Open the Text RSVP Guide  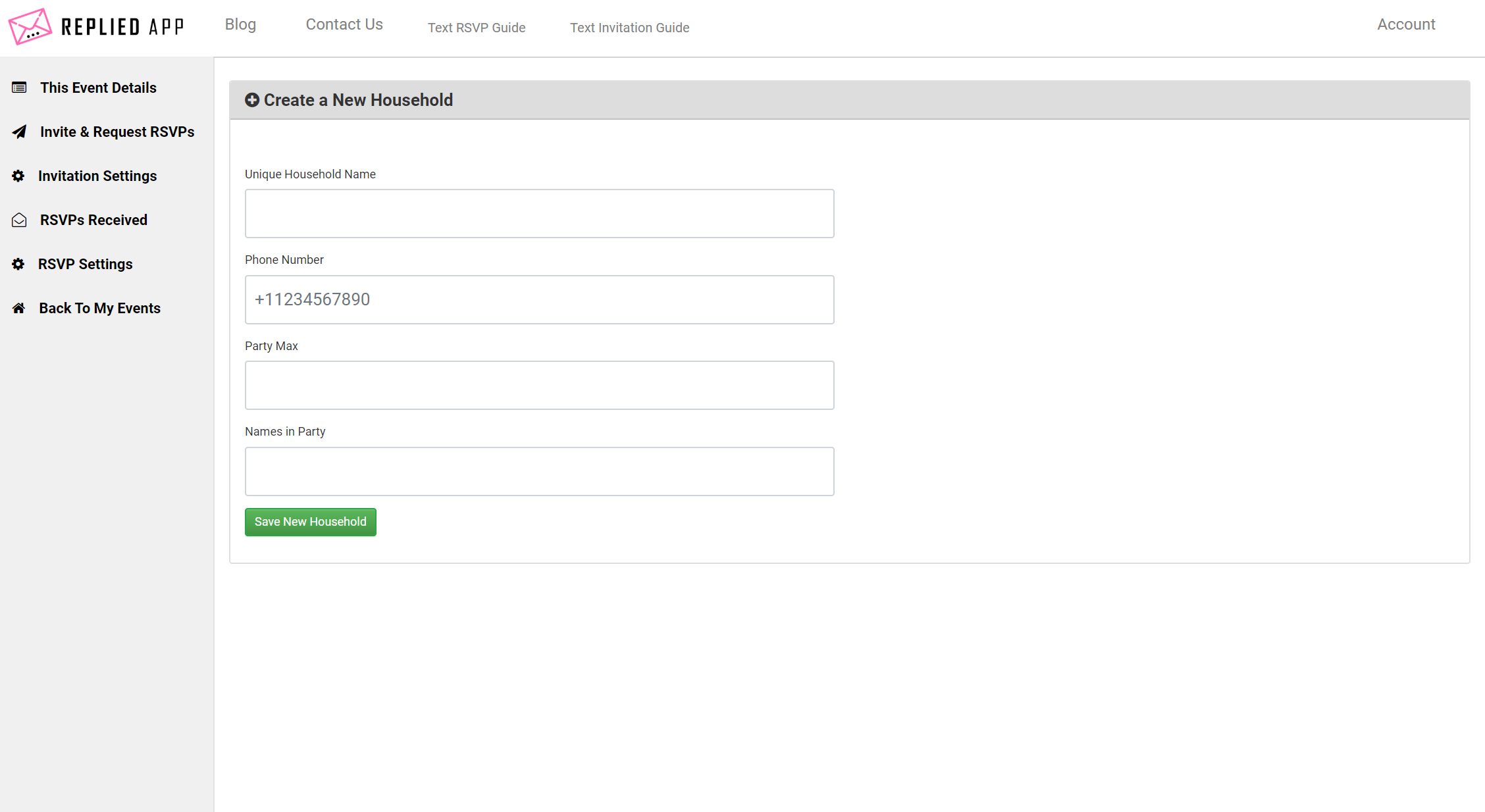[477, 28]
